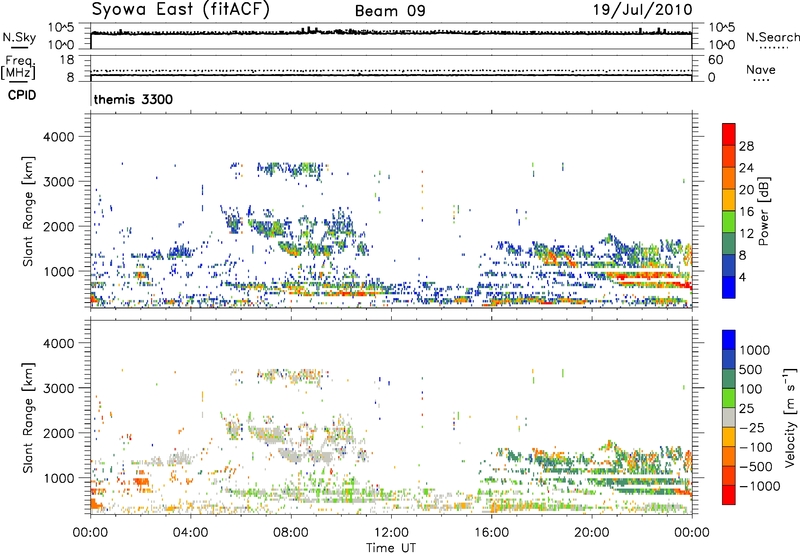Screen dimensions: 800x554
Task: Click the "Freq. [MHz]" axis label
Action: [x=18, y=67]
